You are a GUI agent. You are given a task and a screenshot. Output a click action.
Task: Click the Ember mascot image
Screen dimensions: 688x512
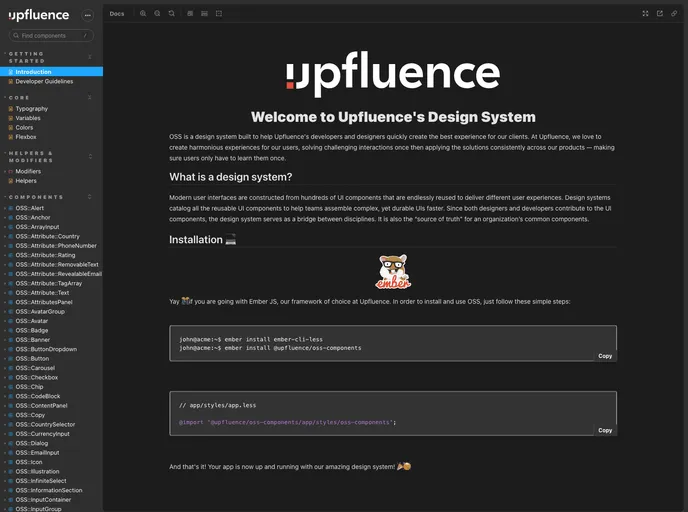393,272
